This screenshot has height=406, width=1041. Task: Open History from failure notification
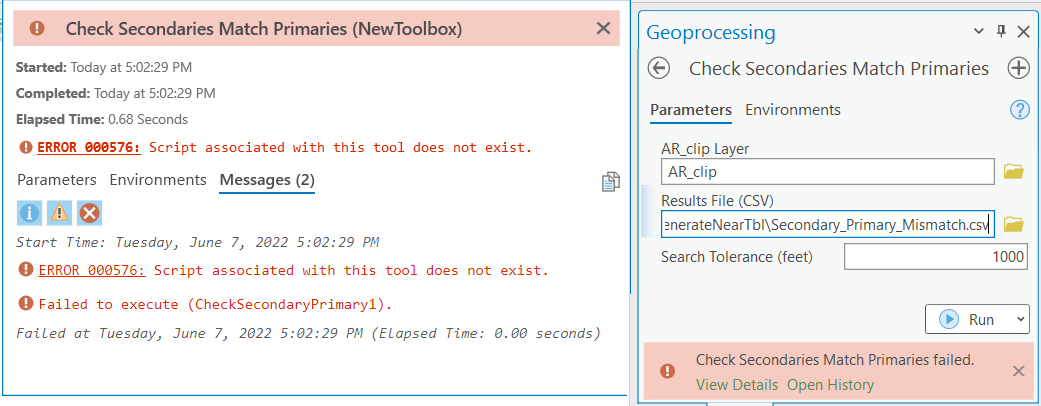[830, 385]
